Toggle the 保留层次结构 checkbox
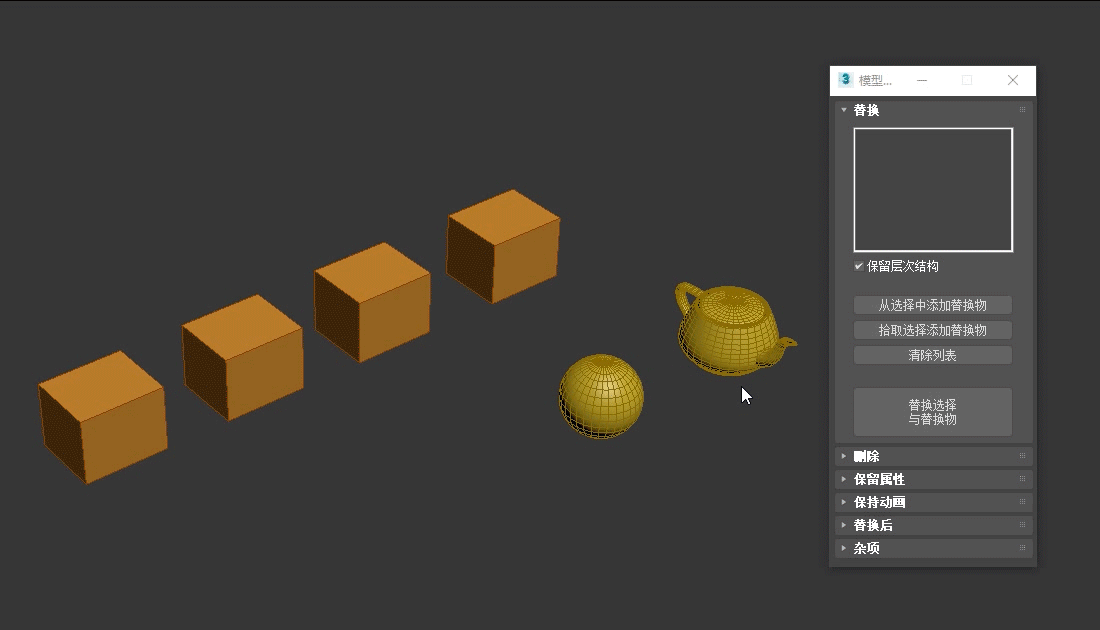Viewport: 1100px width, 630px height. [x=859, y=266]
